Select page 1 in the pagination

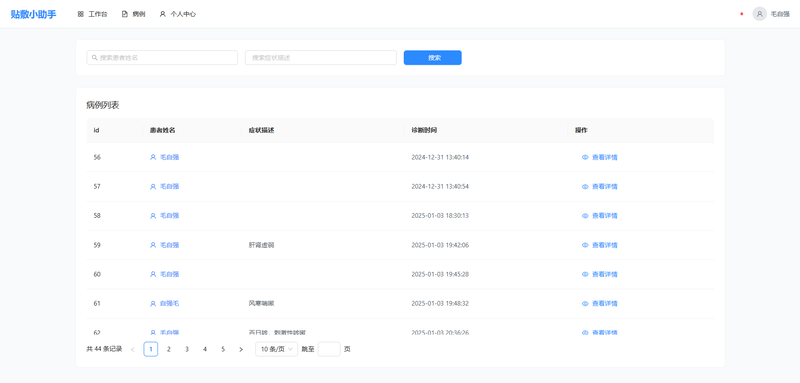click(x=151, y=349)
